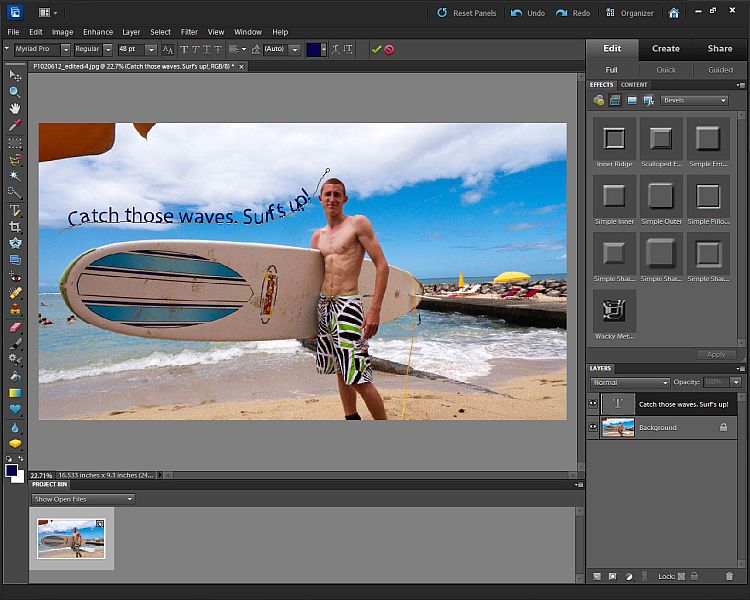
Task: Click the Undo button
Action: pyautogui.click(x=528, y=13)
